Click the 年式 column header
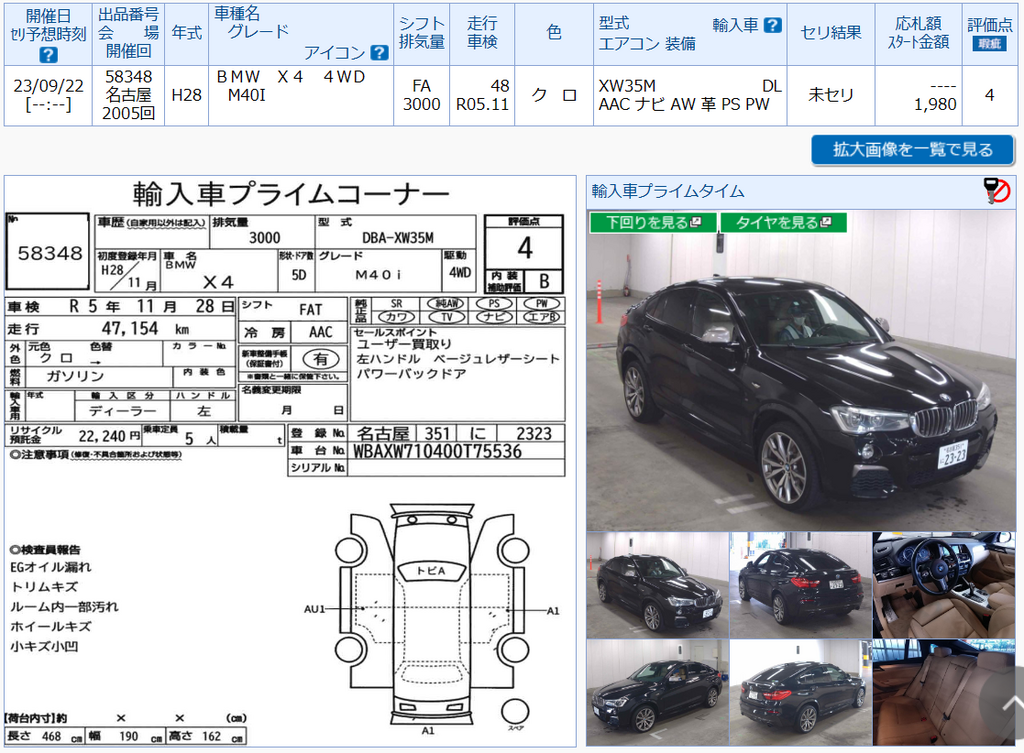 point(187,33)
